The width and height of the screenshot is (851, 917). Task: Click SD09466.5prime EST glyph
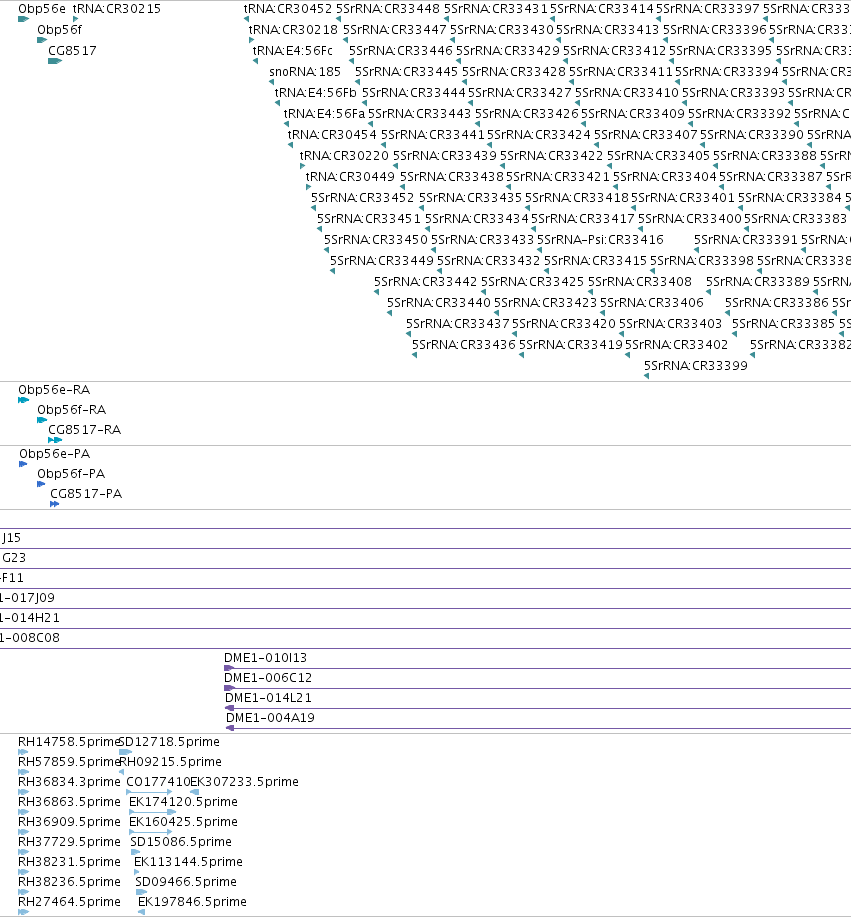pyautogui.click(x=141, y=892)
